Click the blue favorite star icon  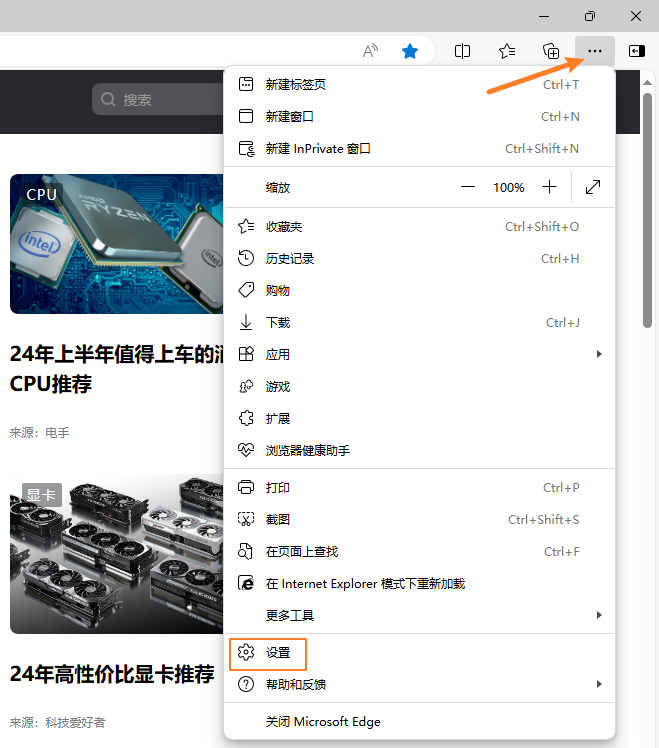[x=410, y=51]
